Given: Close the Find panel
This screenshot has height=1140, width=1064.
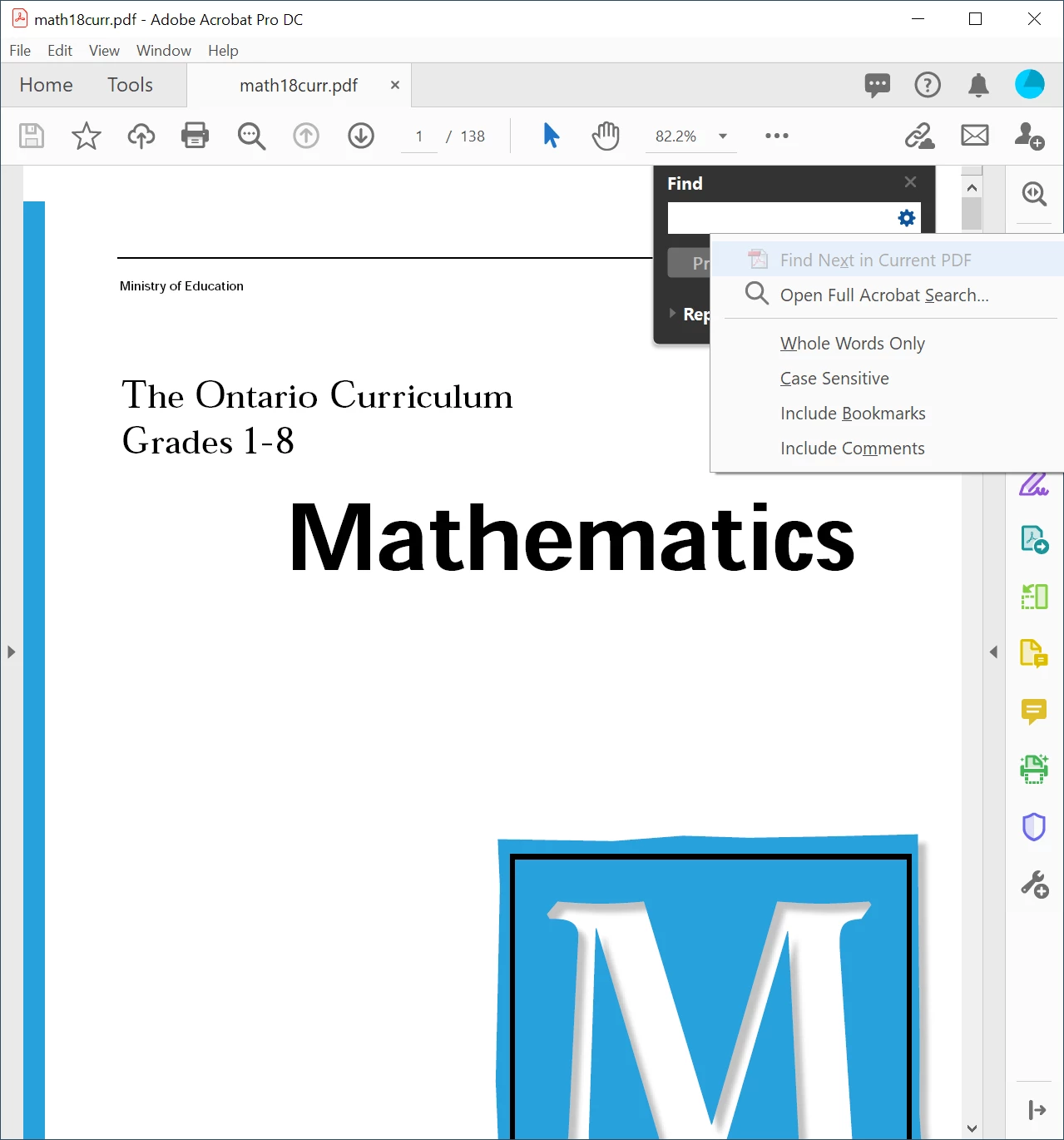Looking at the screenshot, I should coord(910,182).
